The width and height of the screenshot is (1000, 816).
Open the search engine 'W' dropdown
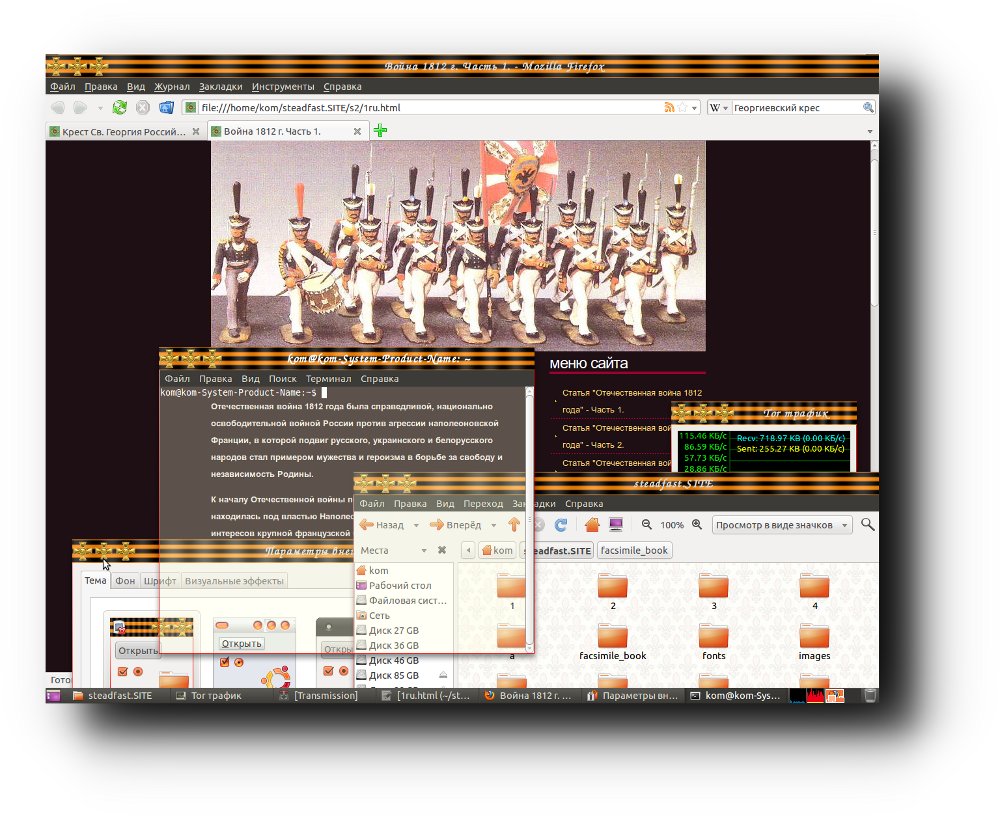coord(719,108)
